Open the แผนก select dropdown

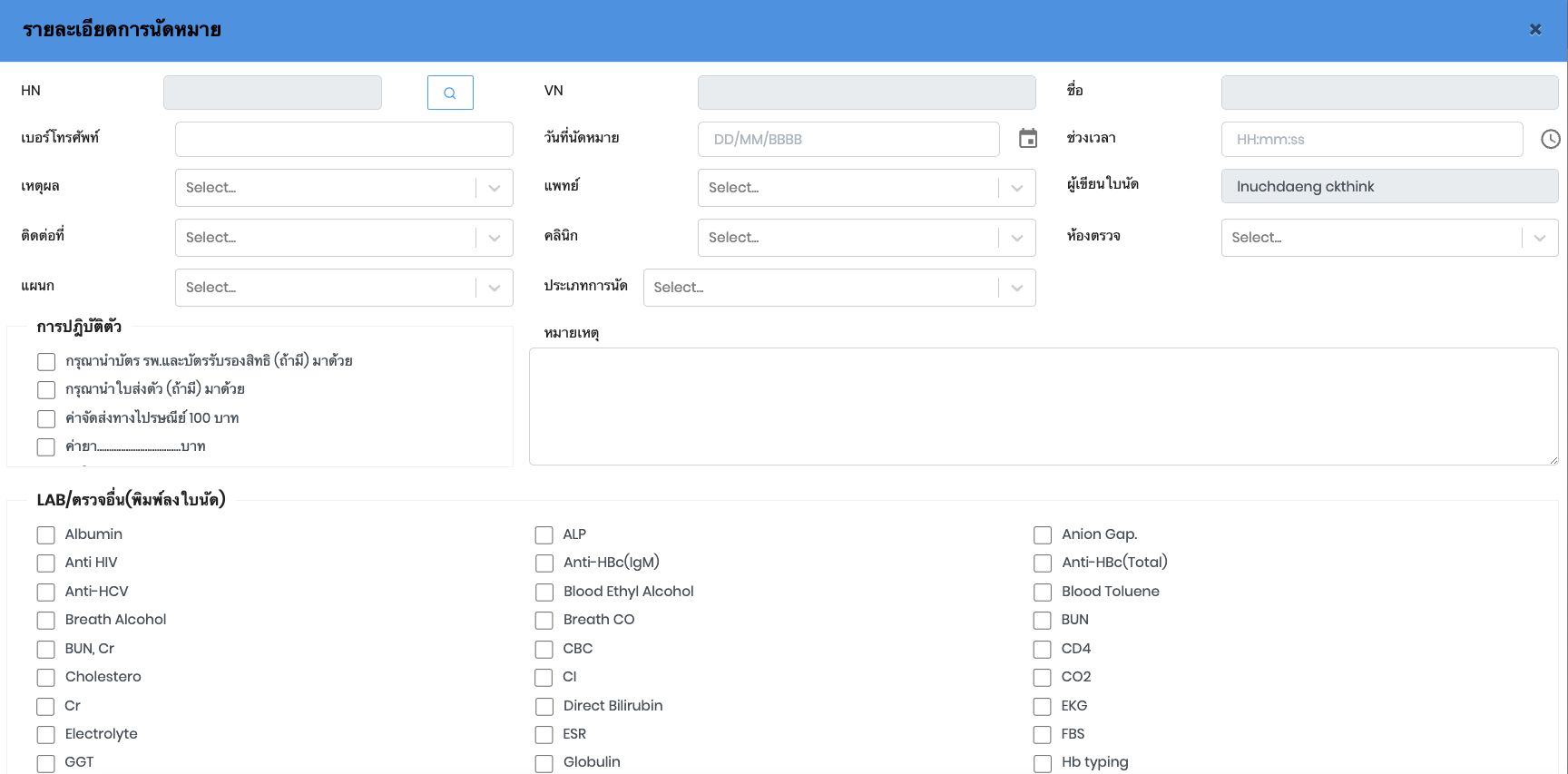click(x=344, y=288)
